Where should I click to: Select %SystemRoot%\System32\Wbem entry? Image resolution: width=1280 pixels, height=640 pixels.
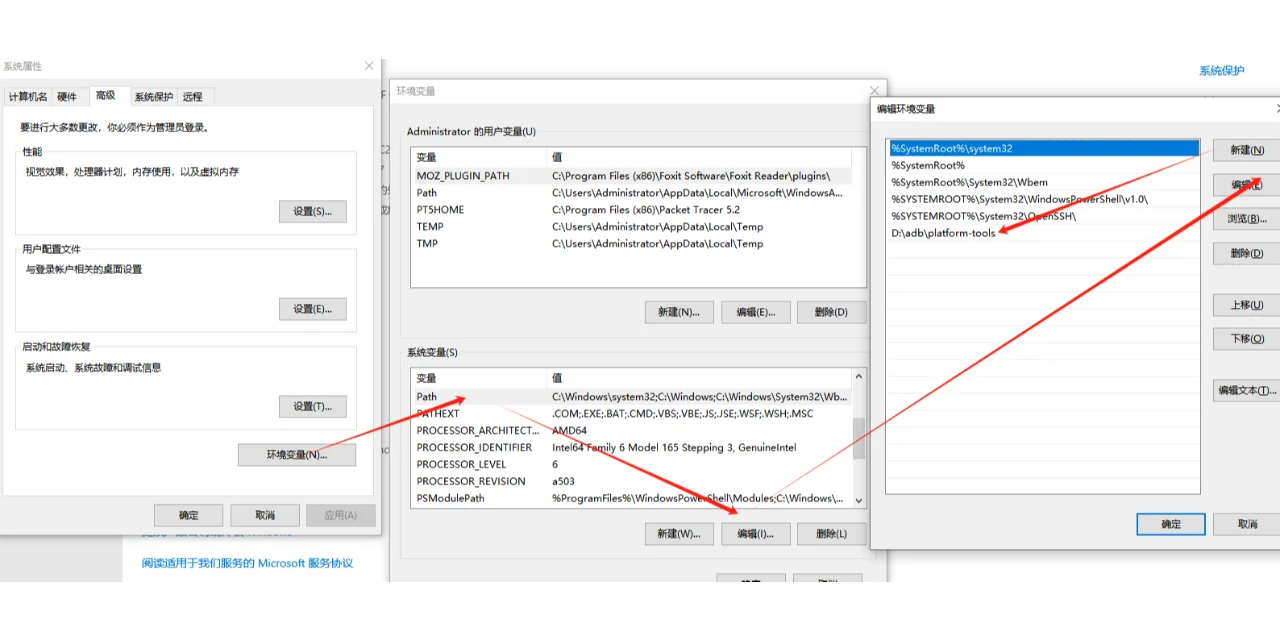[x=1043, y=183]
